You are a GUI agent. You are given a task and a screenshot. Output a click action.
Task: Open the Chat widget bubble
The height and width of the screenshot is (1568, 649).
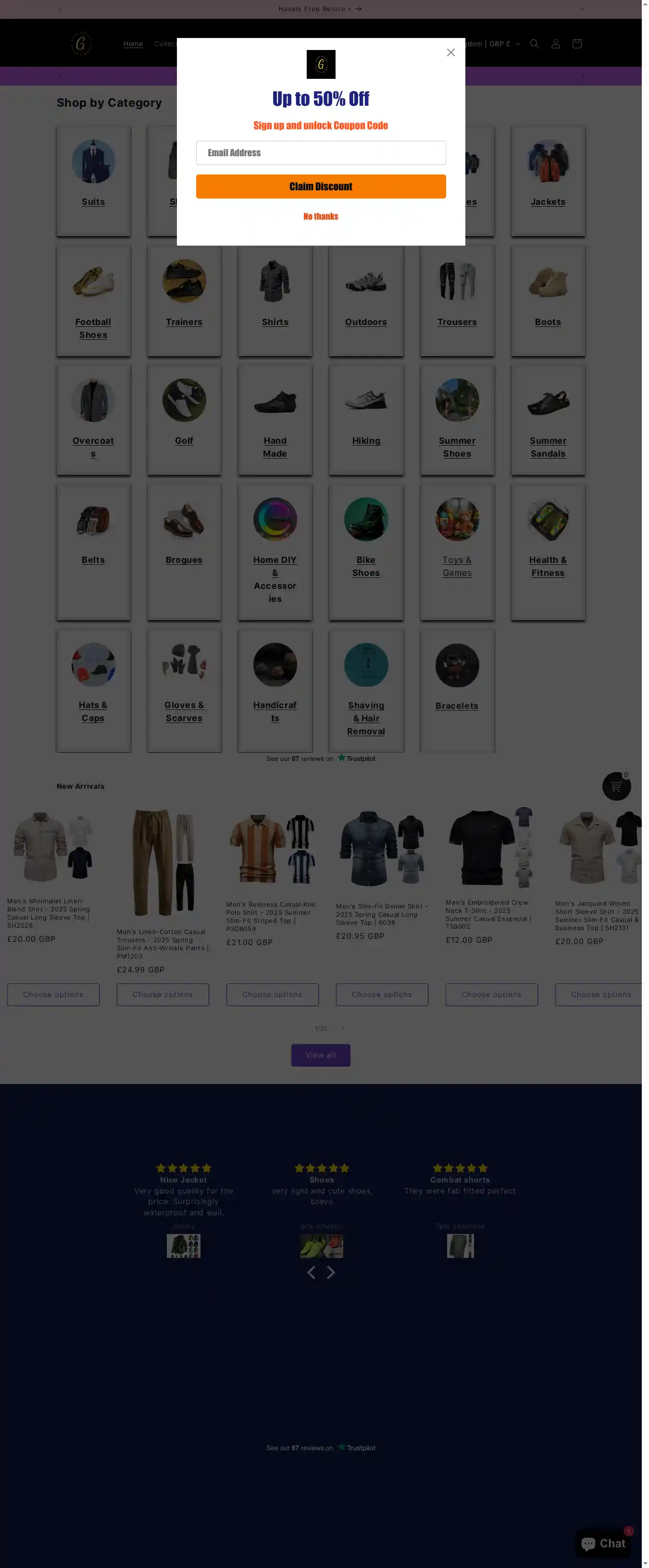point(603,1543)
